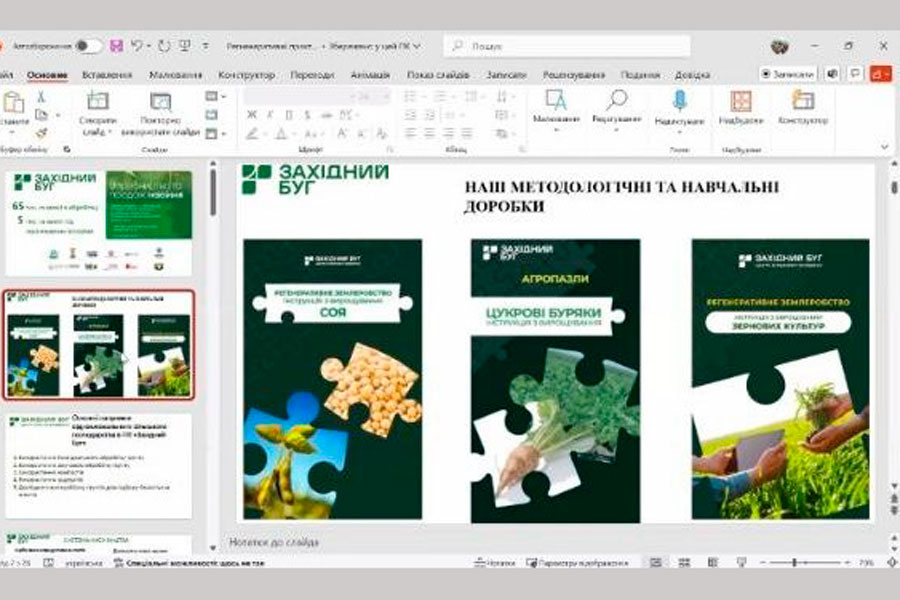This screenshot has height=600, width=900.
Task: Switch to the Вставлення (Insert) tab
Action: pyautogui.click(x=107, y=75)
